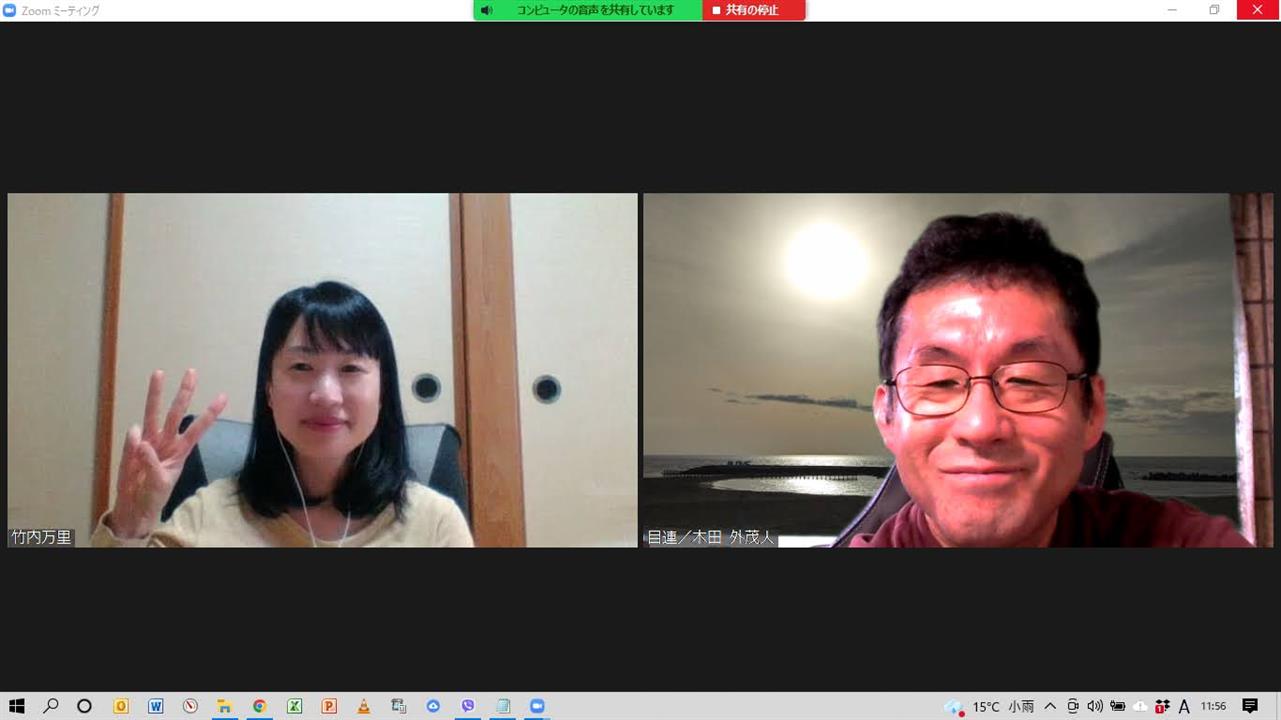This screenshot has width=1281, height=720.
Task: Select 竹内万里's video tile
Action: [322, 370]
